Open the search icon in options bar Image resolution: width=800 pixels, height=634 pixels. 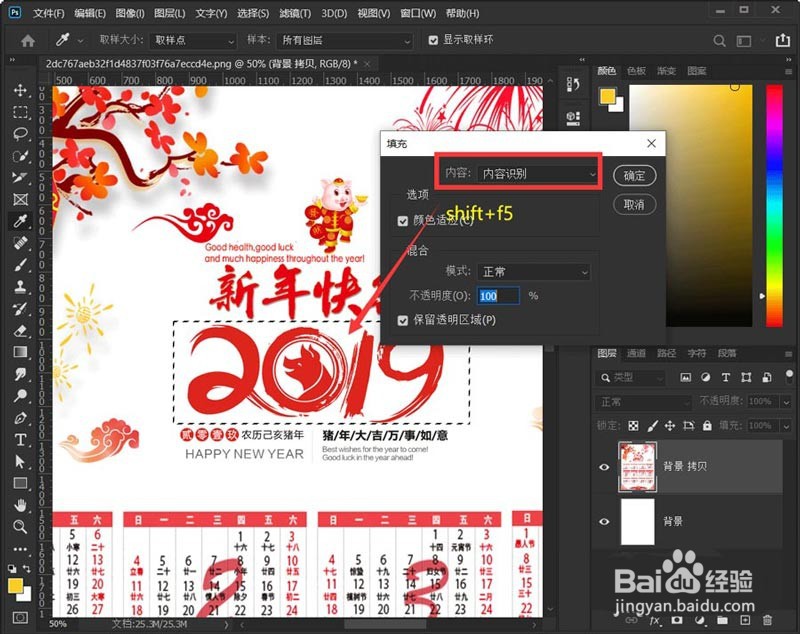point(719,41)
